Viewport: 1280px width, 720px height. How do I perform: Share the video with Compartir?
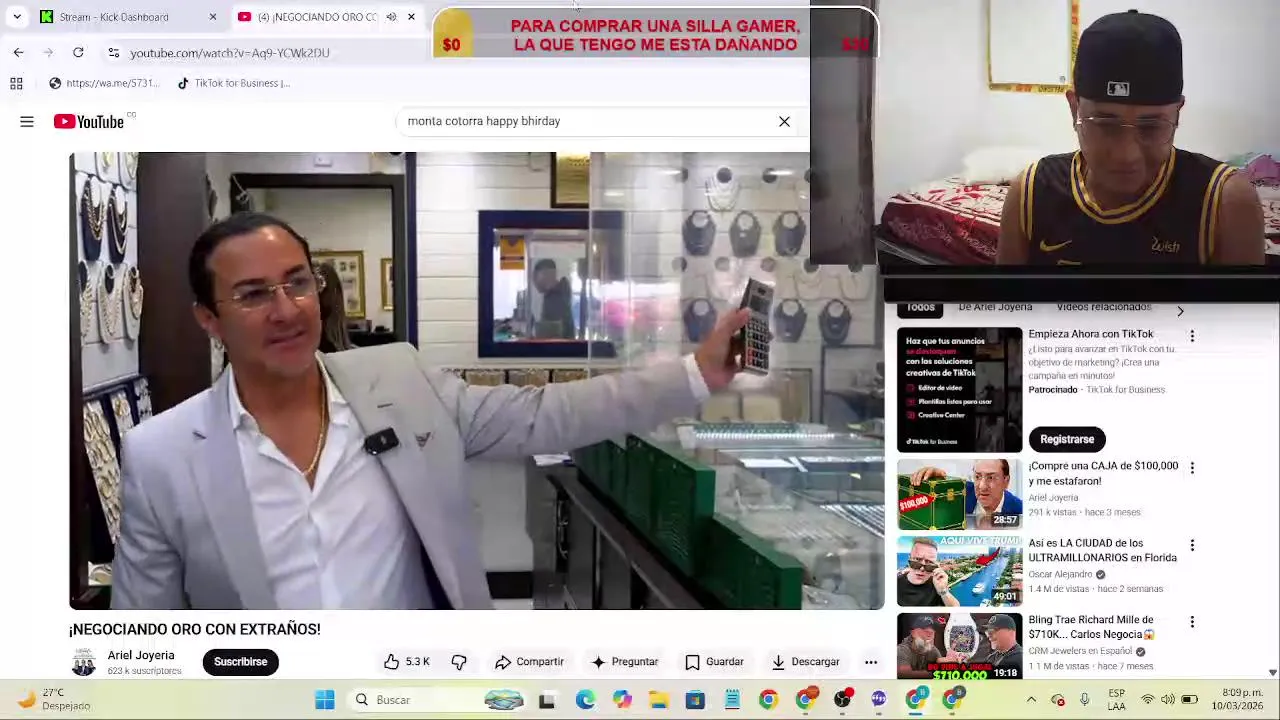tap(529, 662)
